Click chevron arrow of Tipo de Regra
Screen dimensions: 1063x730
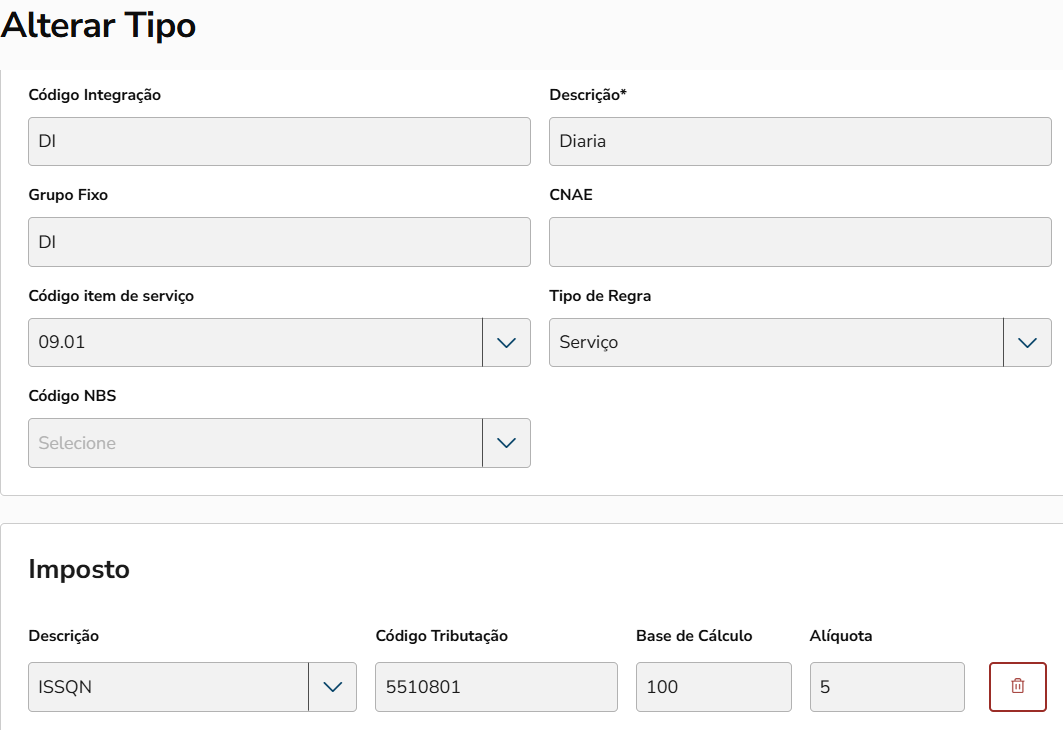point(1027,343)
